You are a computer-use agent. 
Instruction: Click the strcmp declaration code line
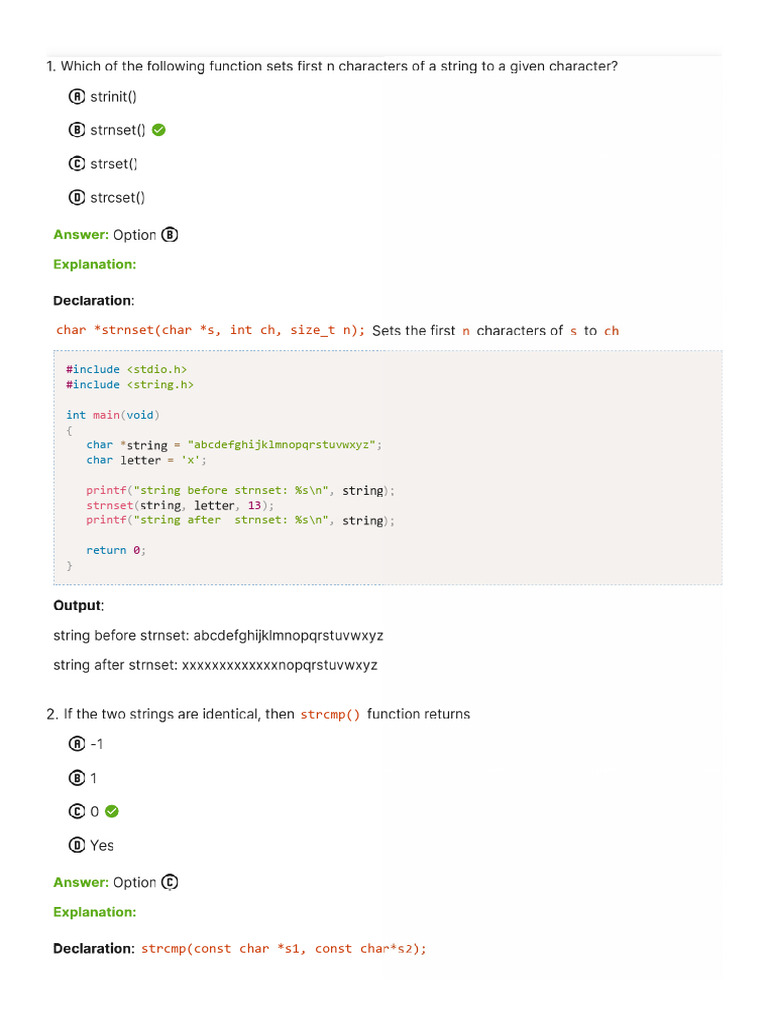pyautogui.click(x=284, y=949)
